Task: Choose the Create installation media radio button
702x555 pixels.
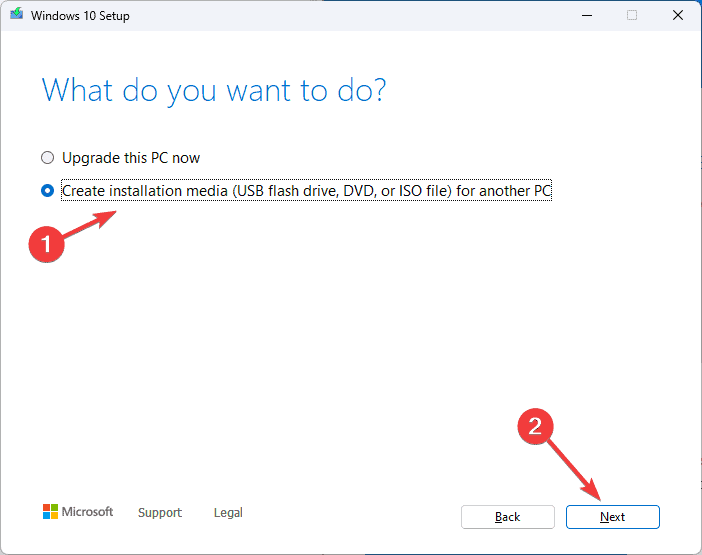Action: [x=47, y=191]
